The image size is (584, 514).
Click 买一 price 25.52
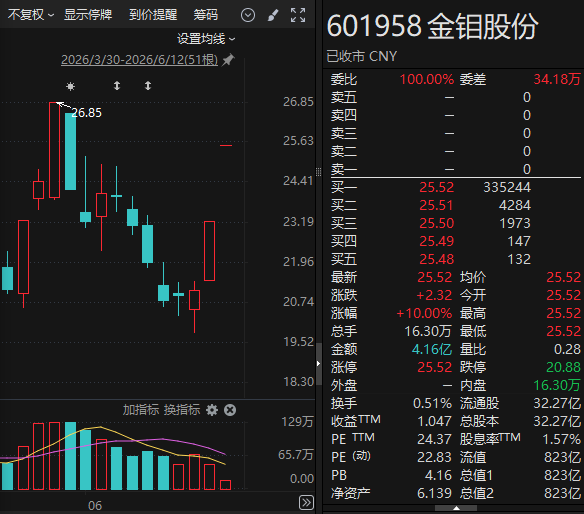pos(437,187)
